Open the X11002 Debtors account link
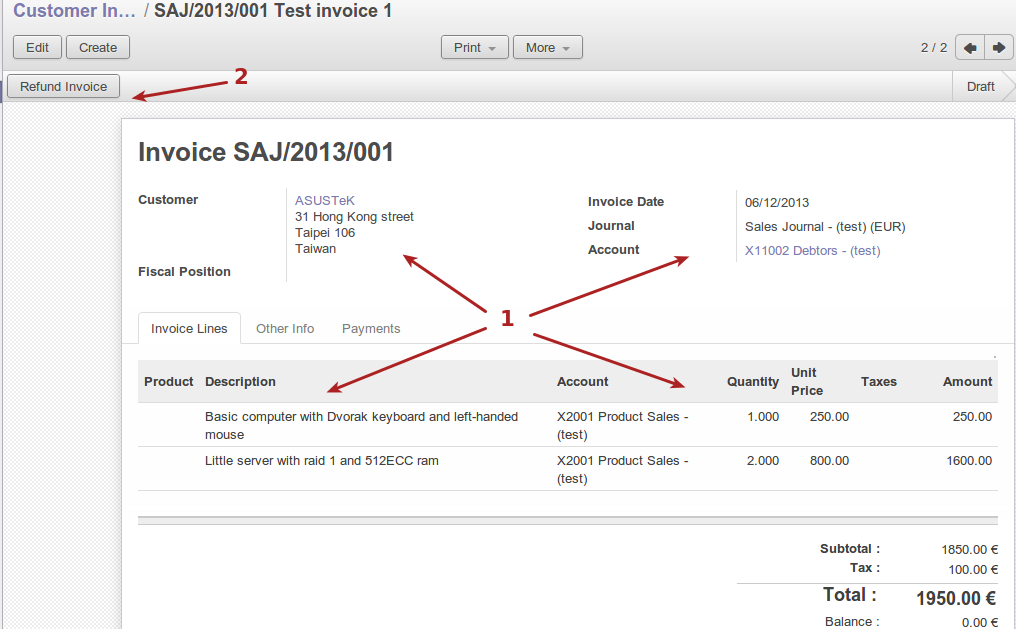The image size is (1016, 630). (x=812, y=251)
